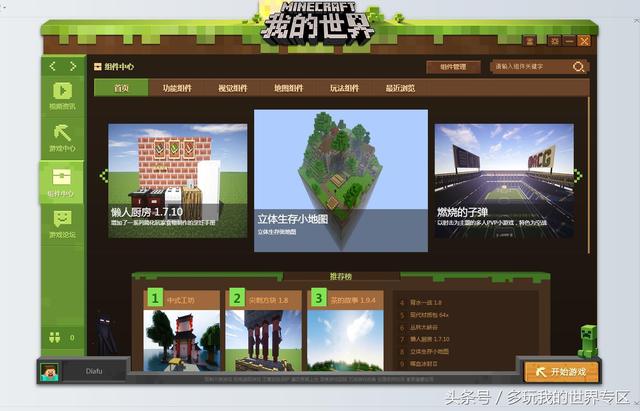Click the search magnifier icon

tap(578, 67)
